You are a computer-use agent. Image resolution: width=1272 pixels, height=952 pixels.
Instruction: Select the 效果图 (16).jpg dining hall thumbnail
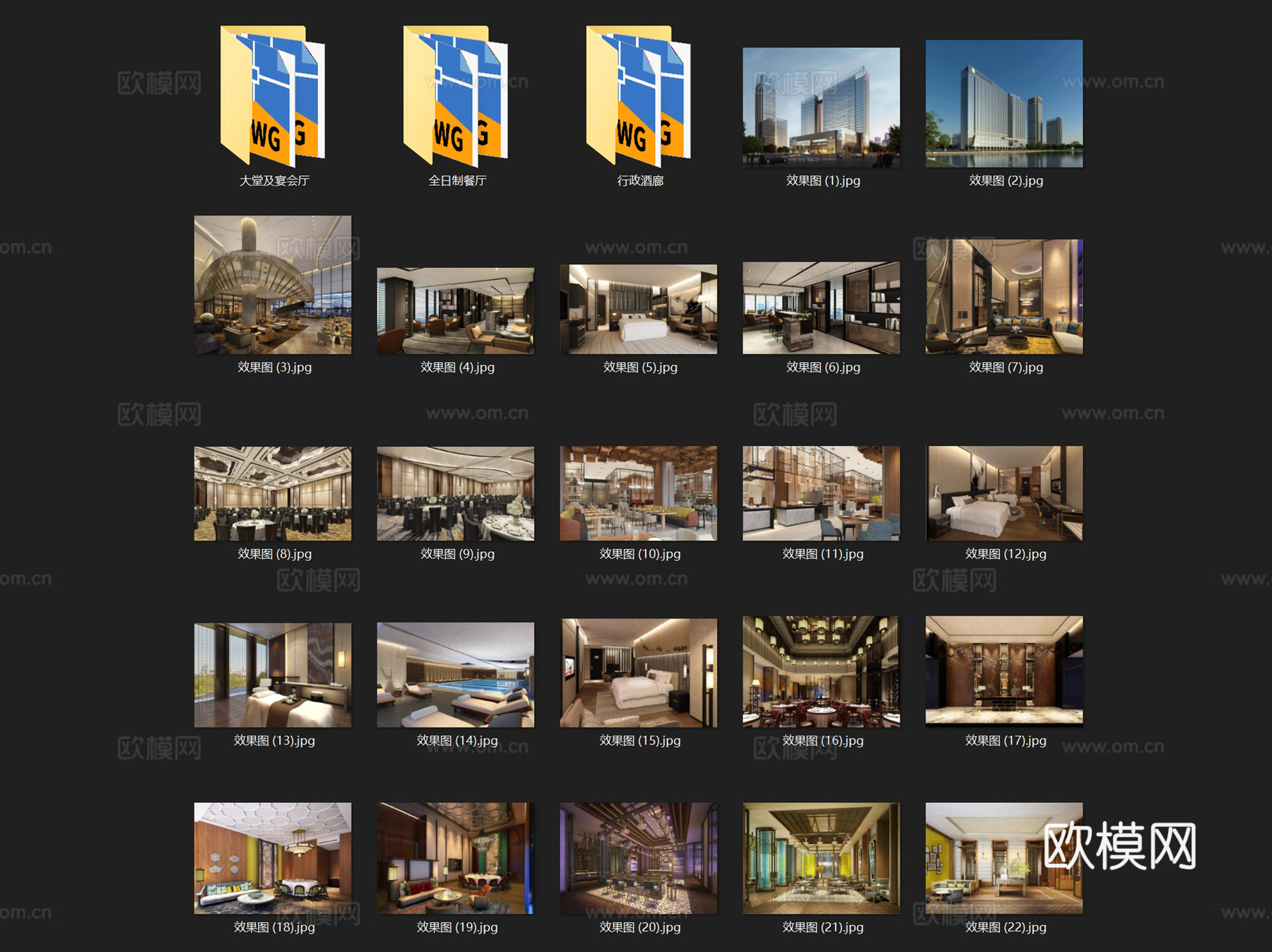pos(821,671)
